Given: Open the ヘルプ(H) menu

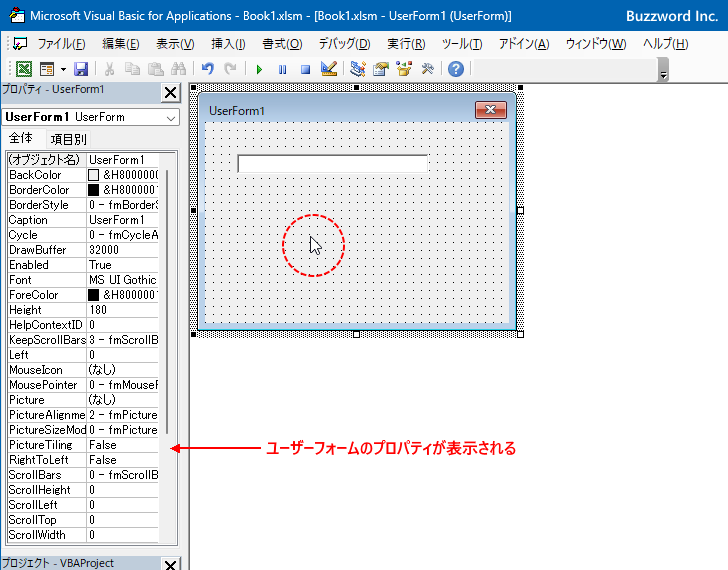Looking at the screenshot, I should pos(665,44).
